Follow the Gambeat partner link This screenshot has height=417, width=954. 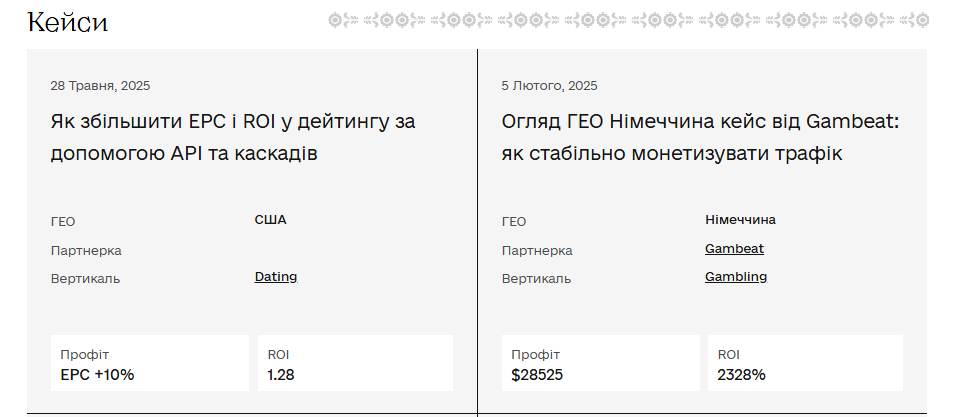(x=734, y=249)
